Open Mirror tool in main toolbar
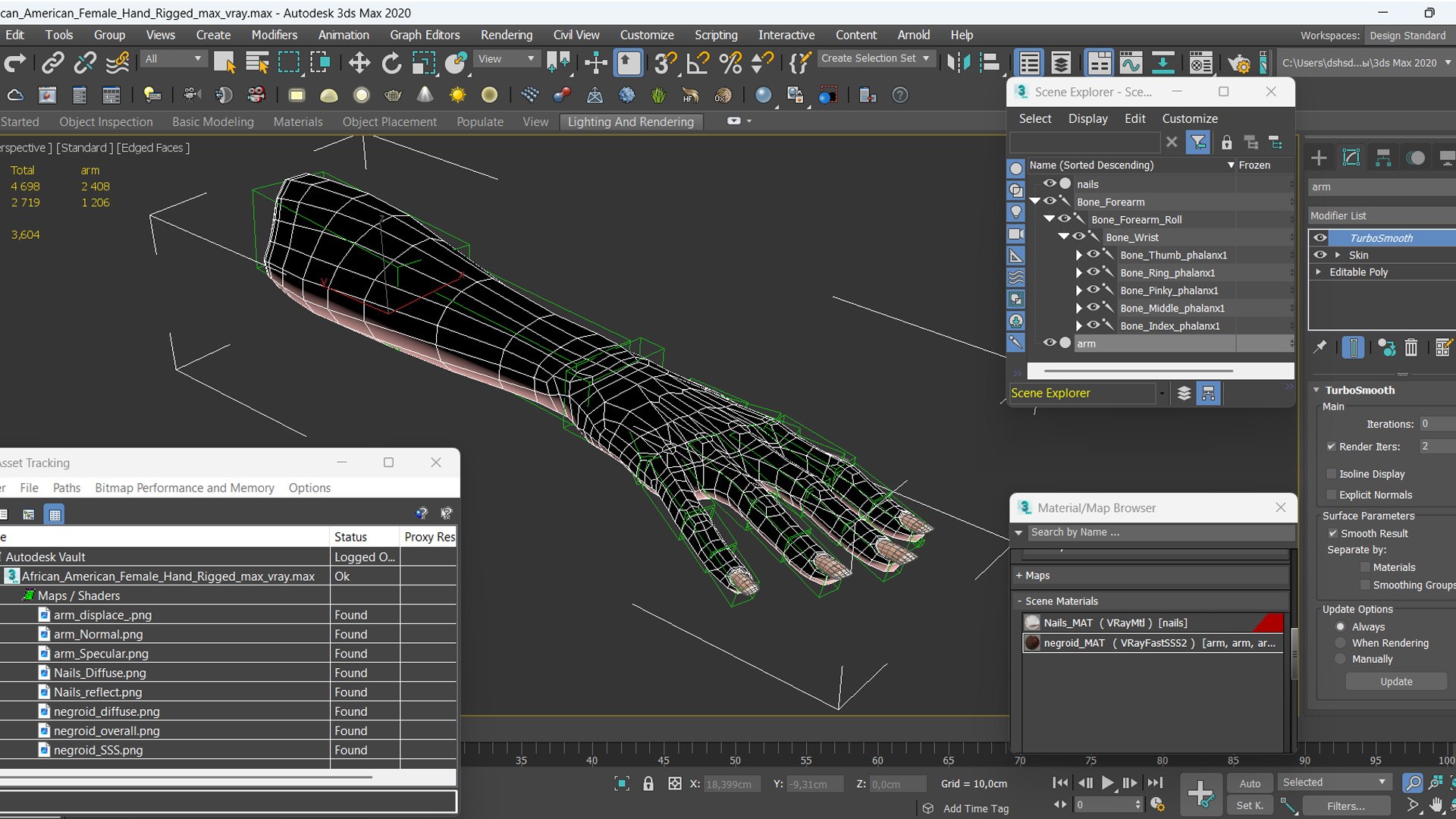Viewport: 1456px width, 819px height. pos(958,63)
